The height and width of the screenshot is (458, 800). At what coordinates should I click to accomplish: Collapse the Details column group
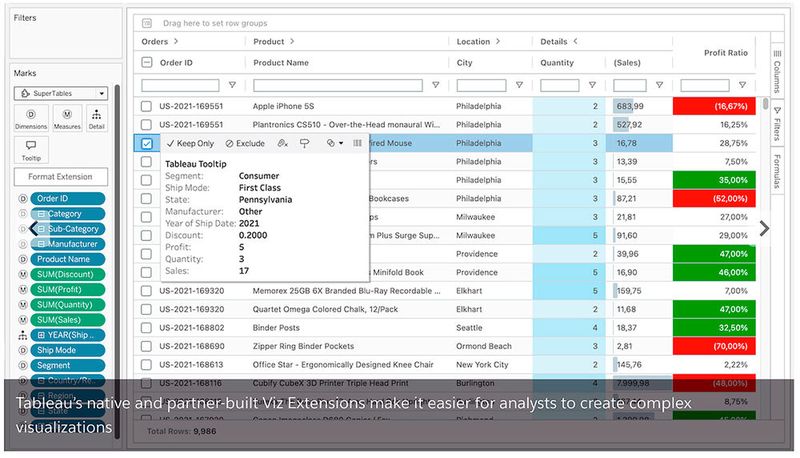[x=575, y=41]
